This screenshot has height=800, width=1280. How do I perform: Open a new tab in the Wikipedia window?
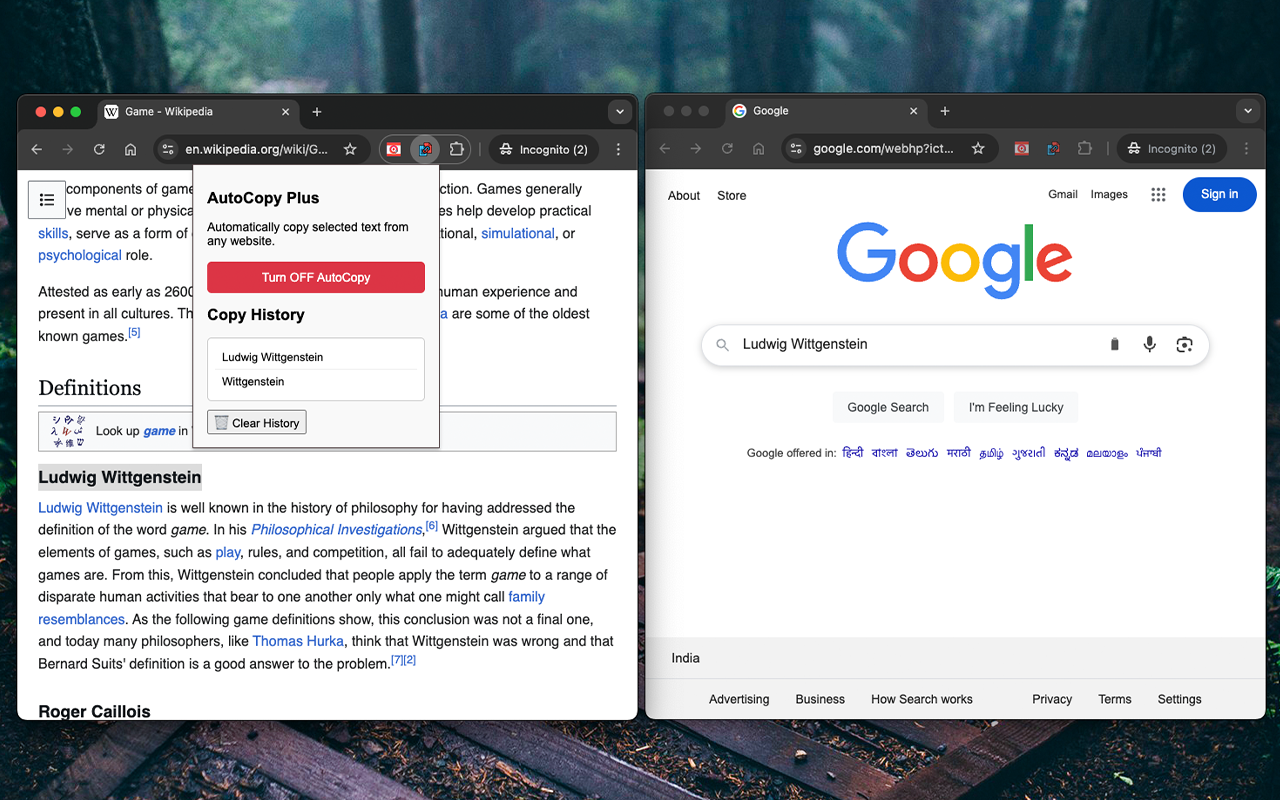click(317, 112)
